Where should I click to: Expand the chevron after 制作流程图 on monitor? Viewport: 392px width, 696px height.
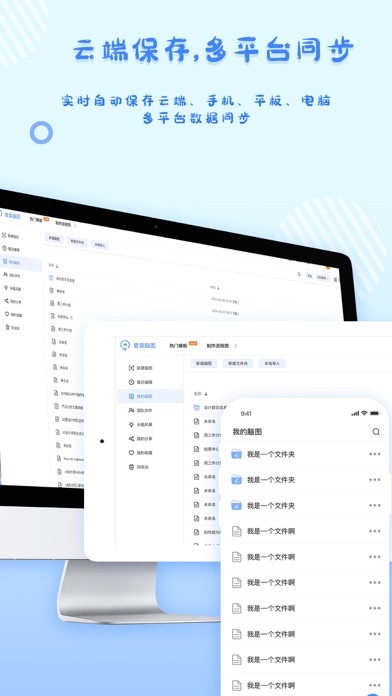75,226
